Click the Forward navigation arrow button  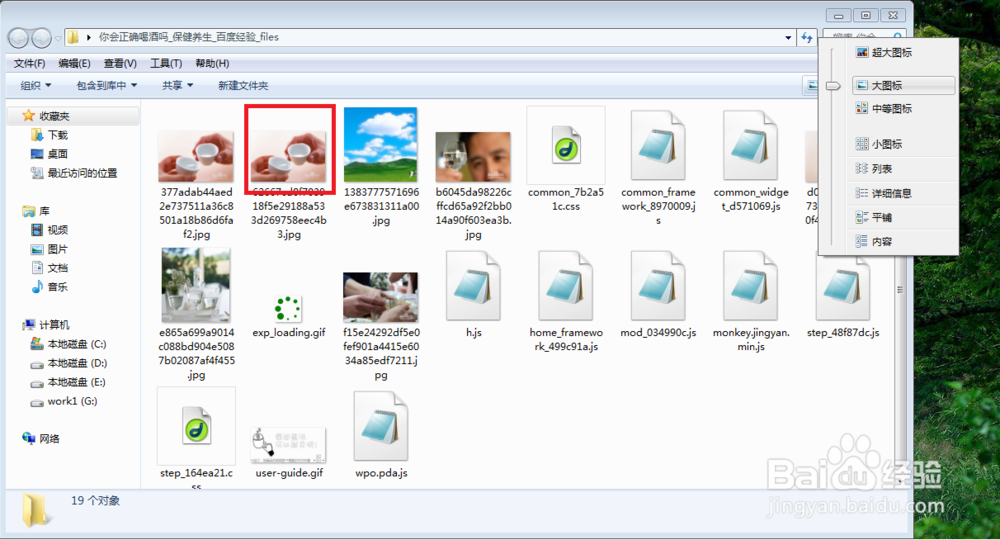41,38
